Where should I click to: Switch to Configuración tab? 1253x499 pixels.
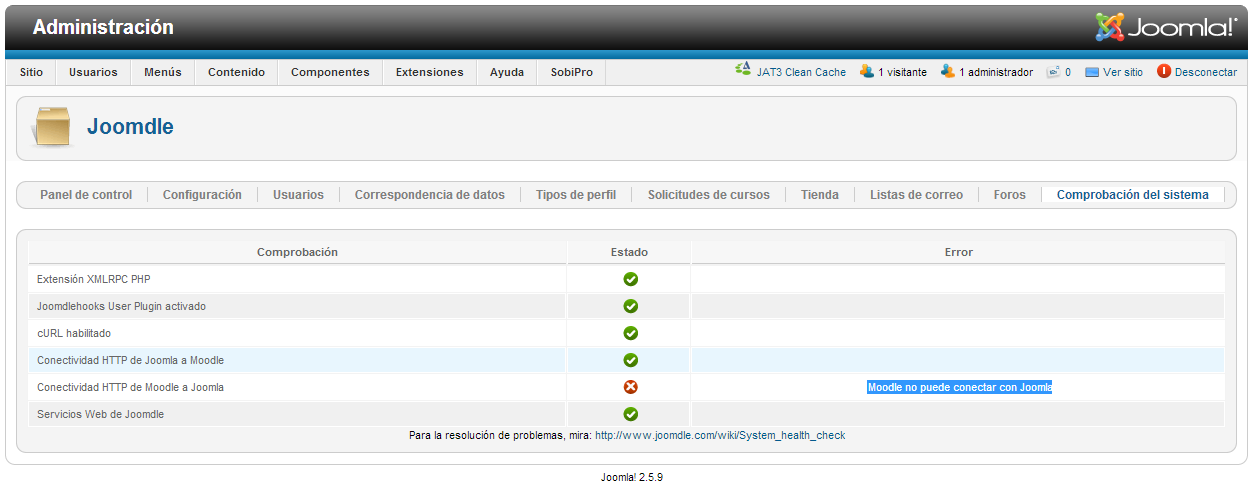click(x=202, y=195)
